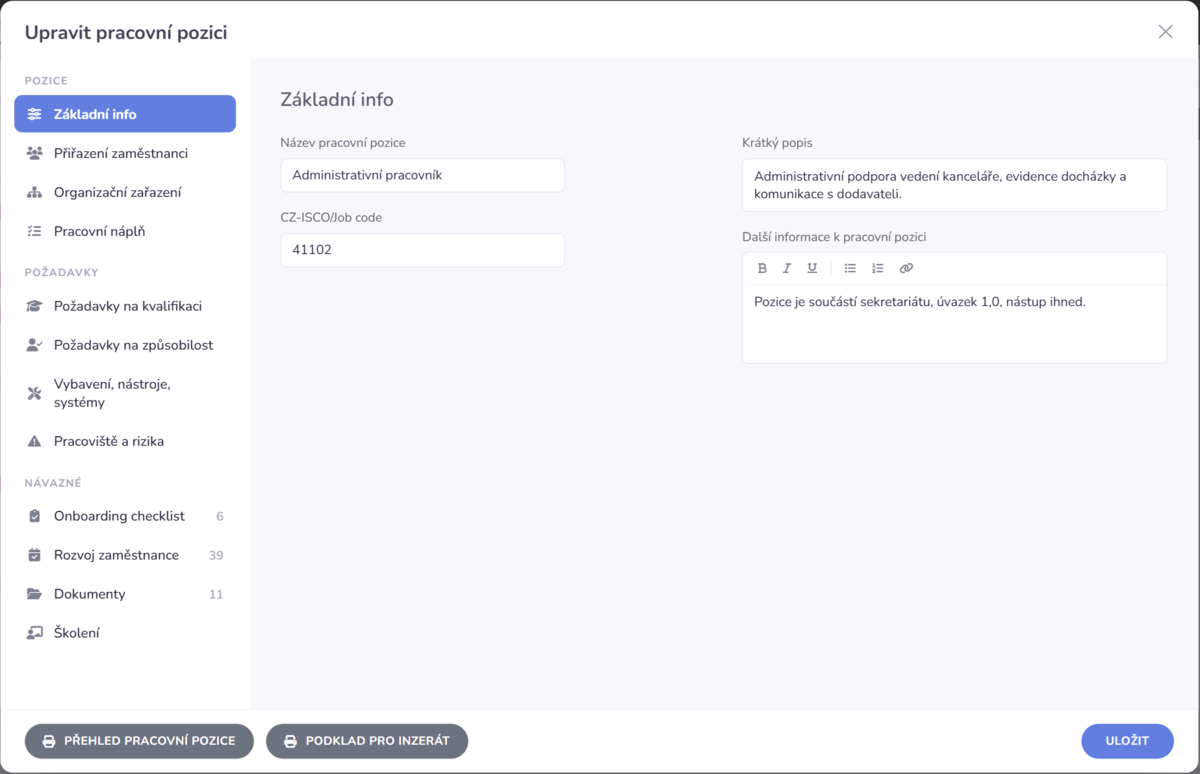Open Vybavení, nástroje, systémy

125,393
